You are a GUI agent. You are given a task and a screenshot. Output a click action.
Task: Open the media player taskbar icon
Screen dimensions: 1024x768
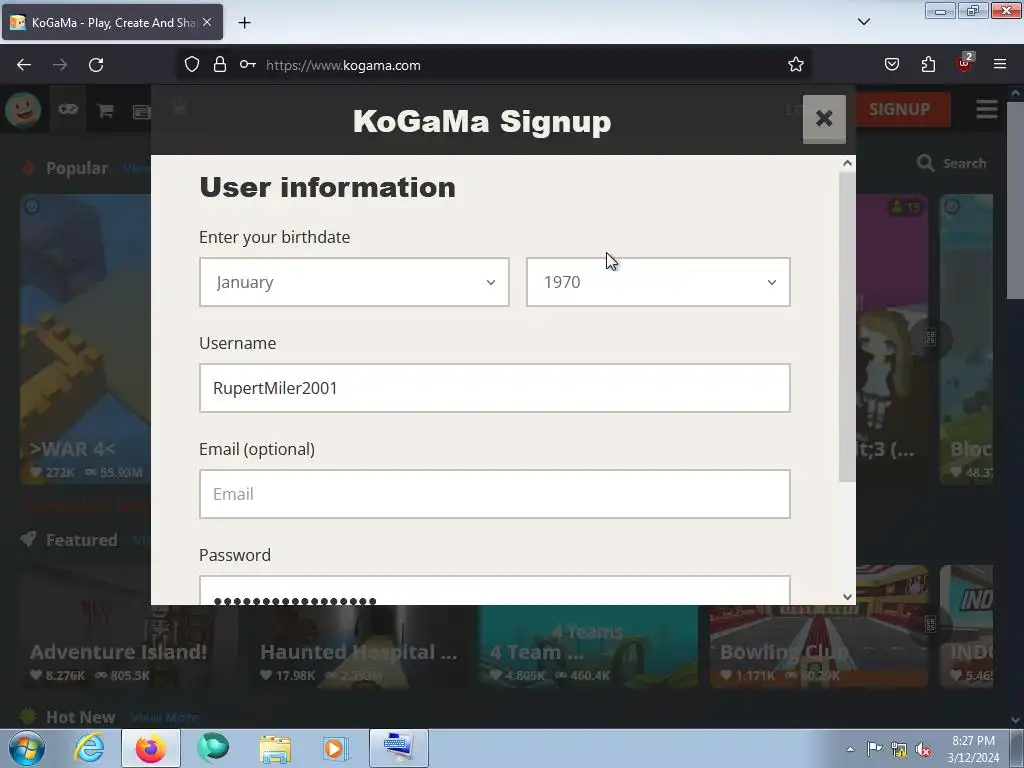[x=336, y=748]
